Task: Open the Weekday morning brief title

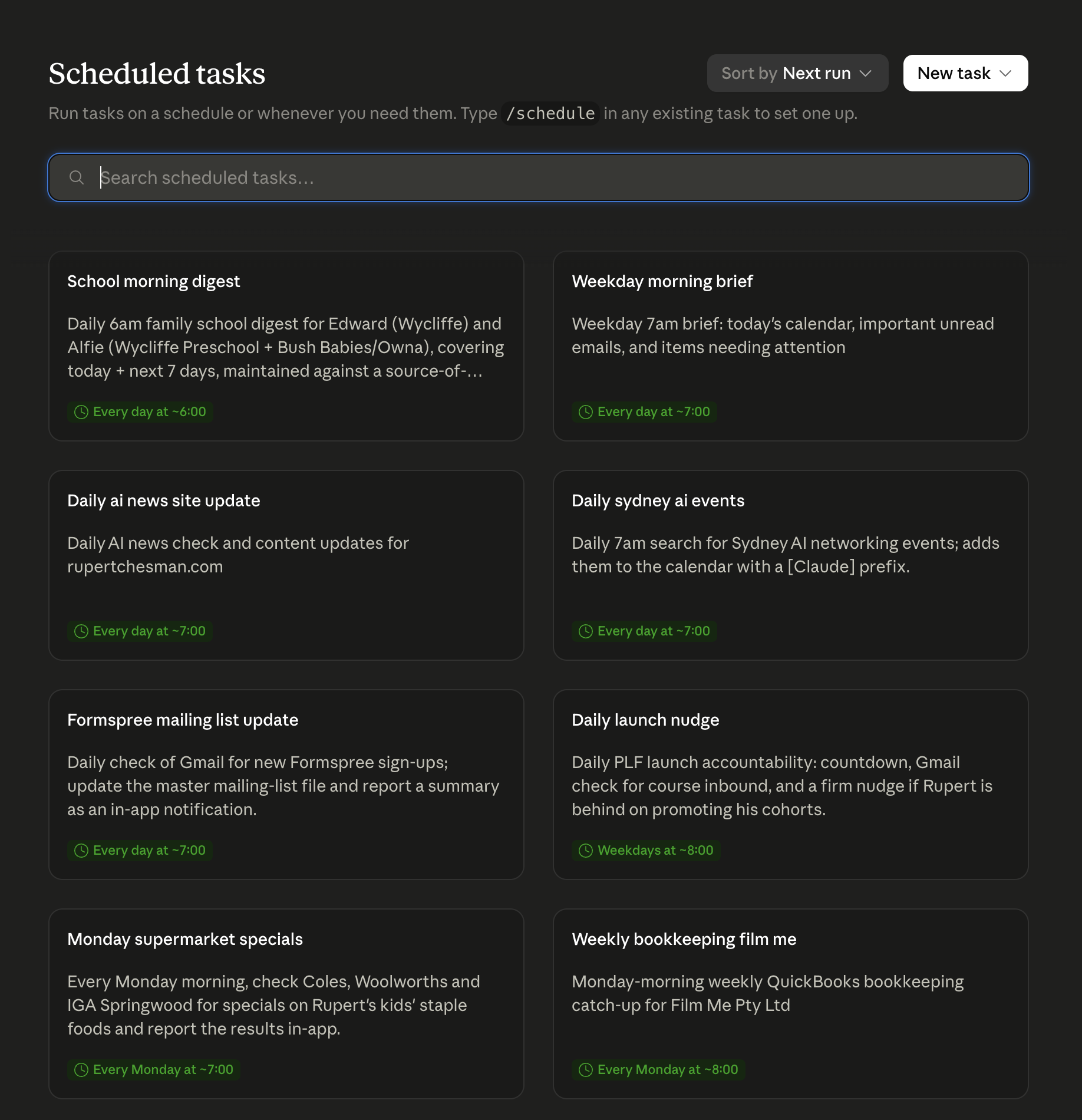Action: tap(662, 281)
